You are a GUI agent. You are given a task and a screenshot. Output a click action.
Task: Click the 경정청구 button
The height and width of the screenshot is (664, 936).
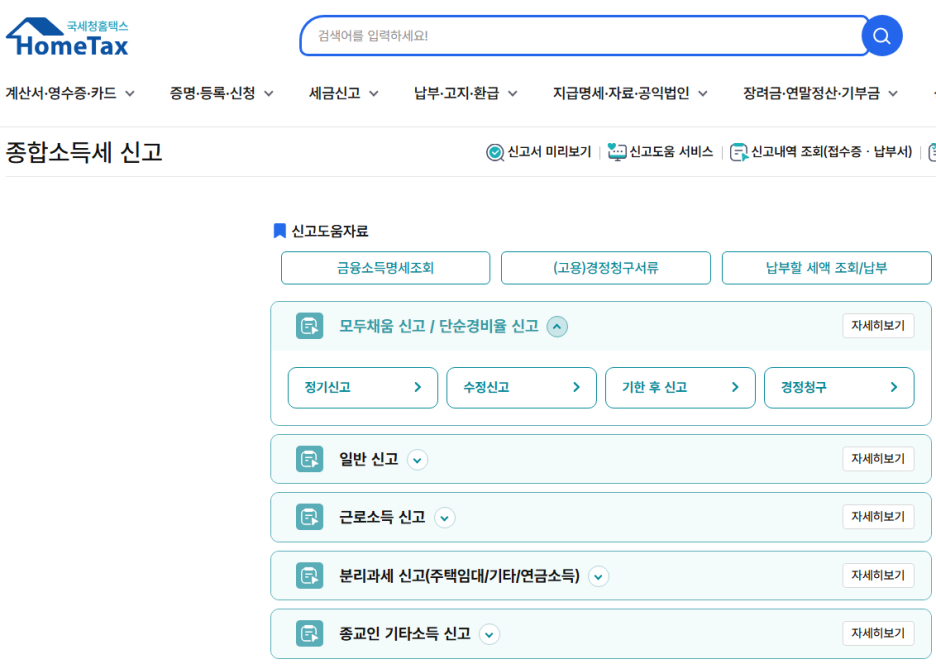(839, 388)
